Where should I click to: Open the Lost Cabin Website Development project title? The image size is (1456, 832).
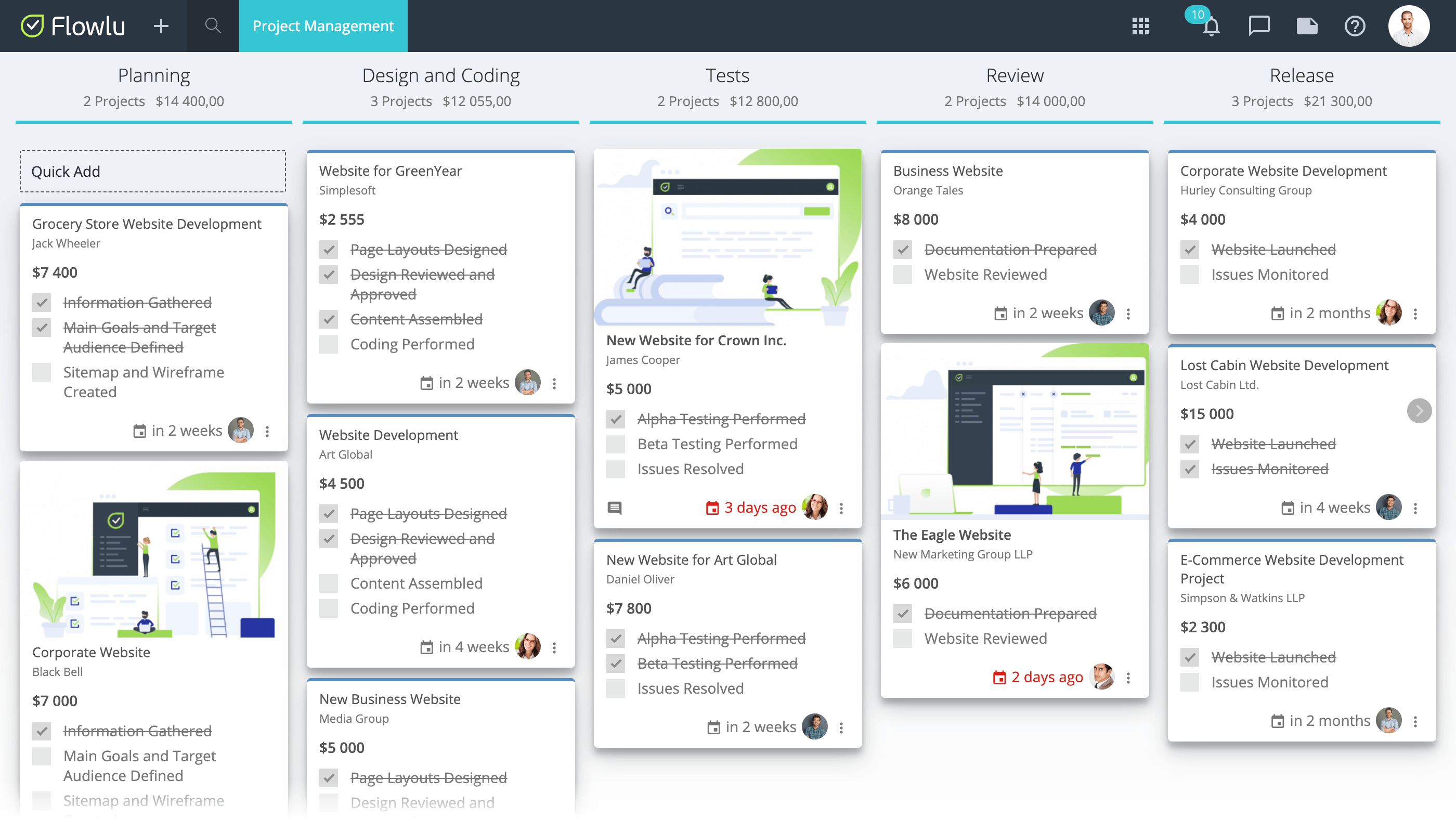[x=1284, y=365]
